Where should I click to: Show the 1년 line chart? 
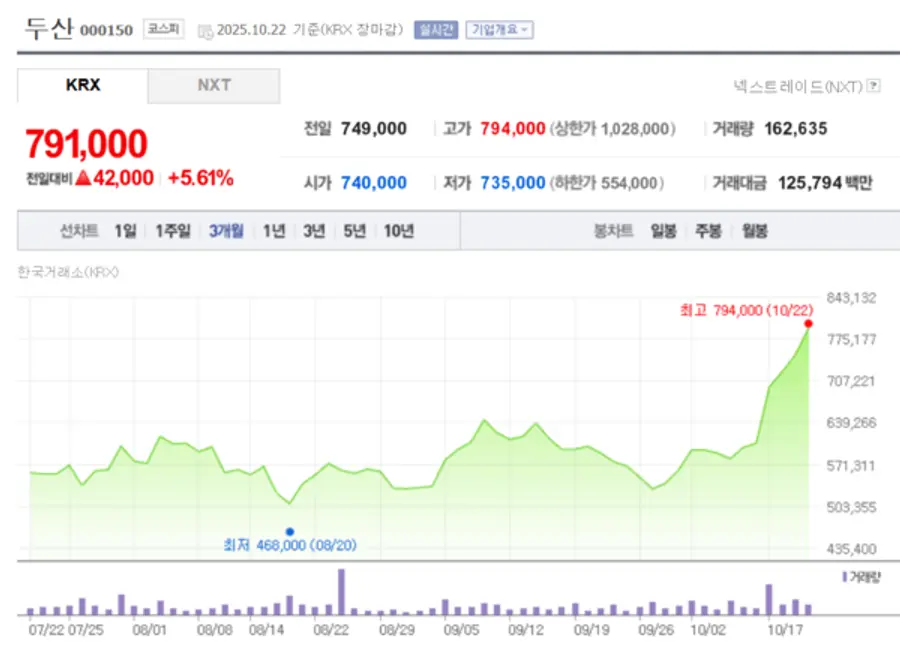click(x=274, y=231)
